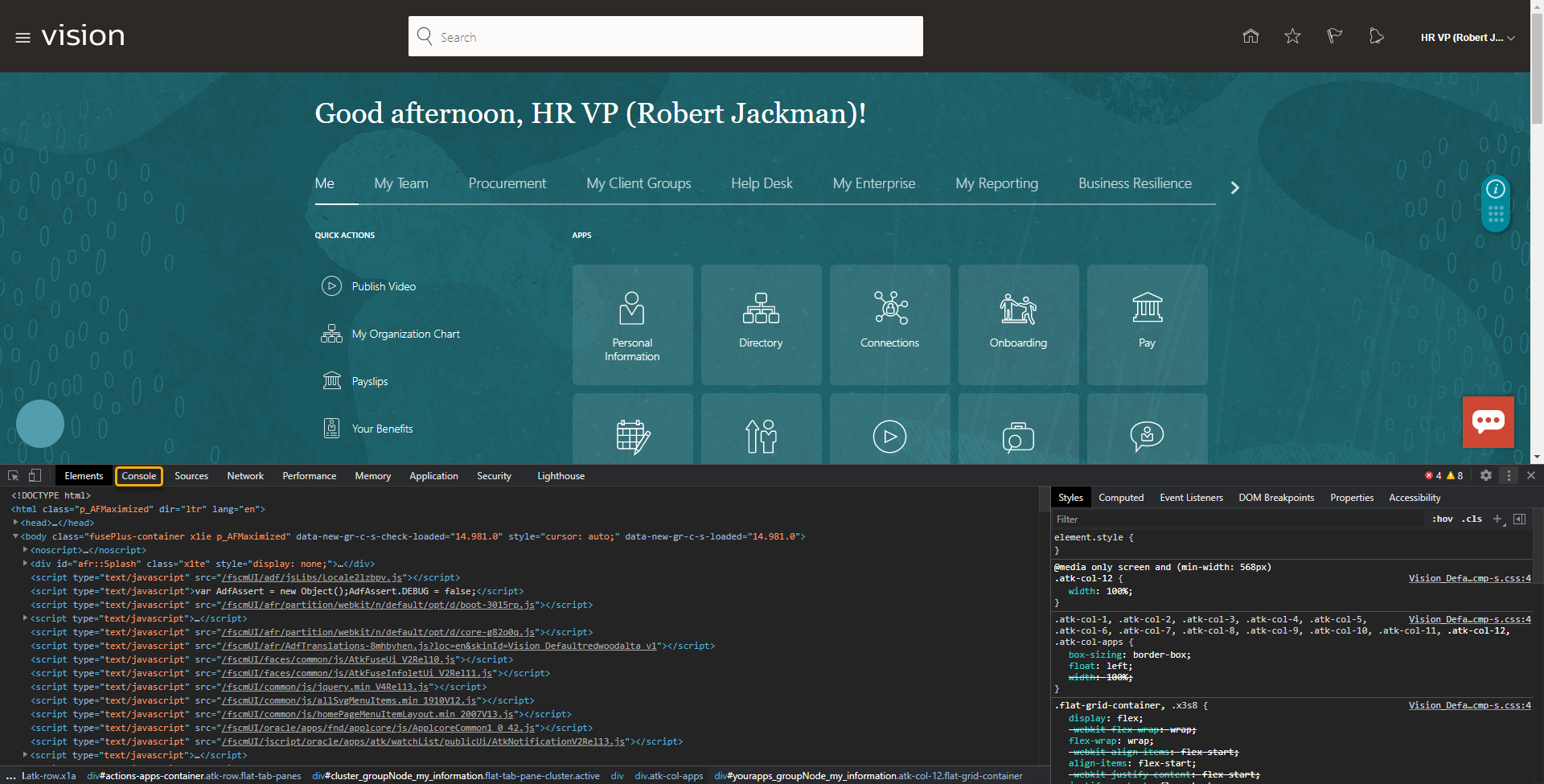Open DevTools Lighthouse tab
The height and width of the screenshot is (784, 1544).
pos(561,476)
